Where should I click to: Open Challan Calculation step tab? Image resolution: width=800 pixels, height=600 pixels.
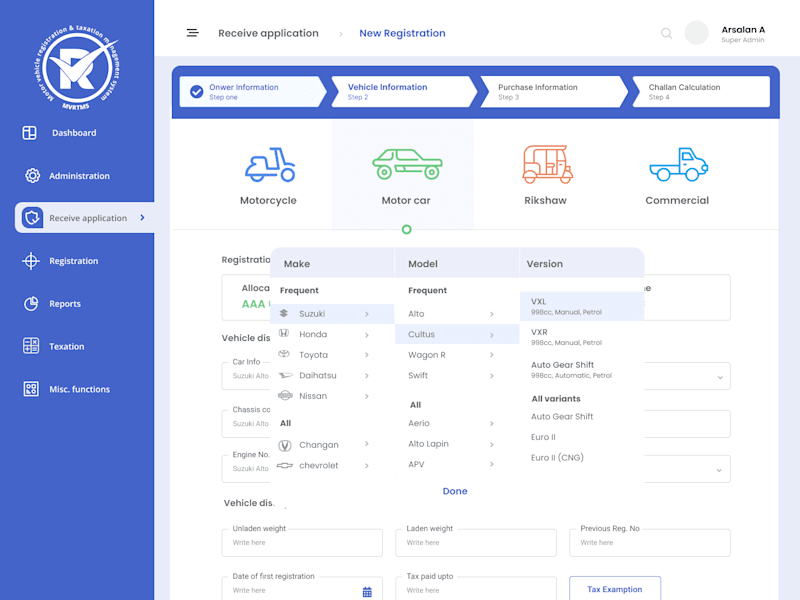[x=701, y=92]
